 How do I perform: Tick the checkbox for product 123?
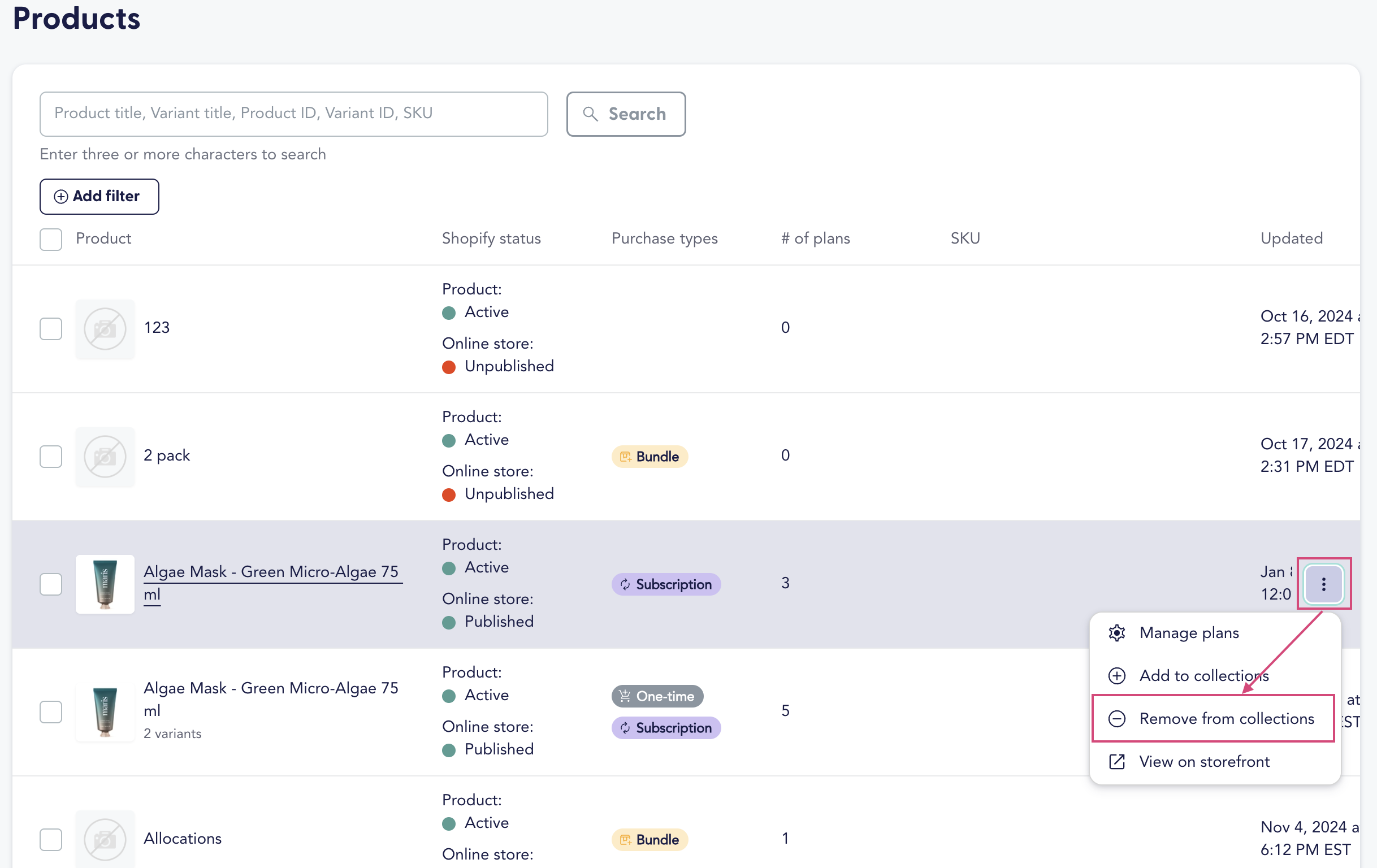[x=51, y=329]
